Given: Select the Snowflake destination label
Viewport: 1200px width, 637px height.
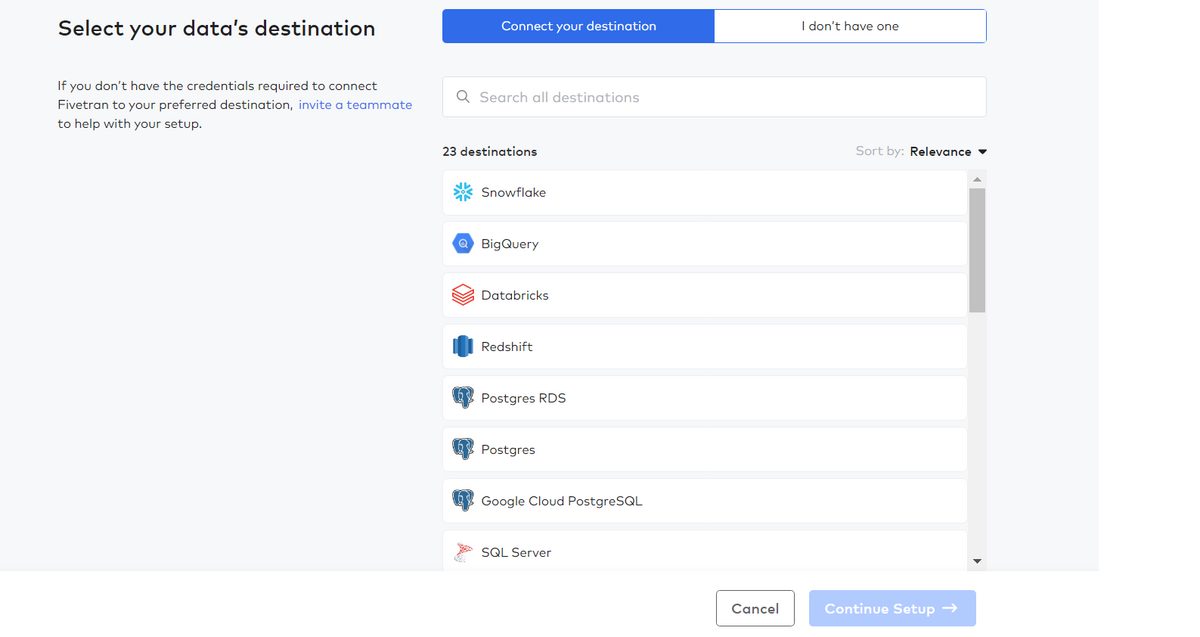Looking at the screenshot, I should tap(513, 192).
